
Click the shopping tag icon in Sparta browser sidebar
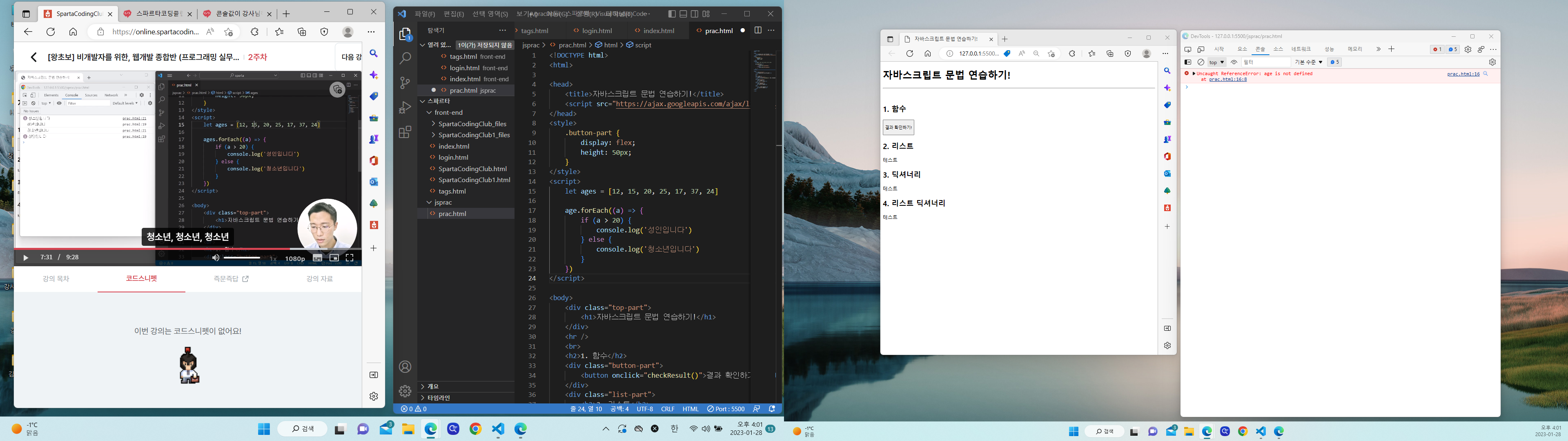374,96
